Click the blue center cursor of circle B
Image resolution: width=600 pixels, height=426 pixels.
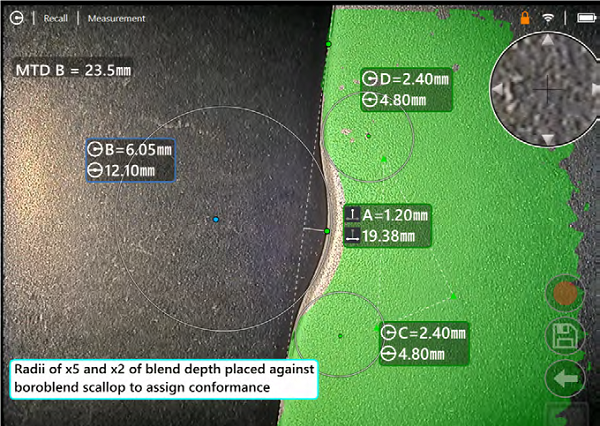tap(215, 219)
